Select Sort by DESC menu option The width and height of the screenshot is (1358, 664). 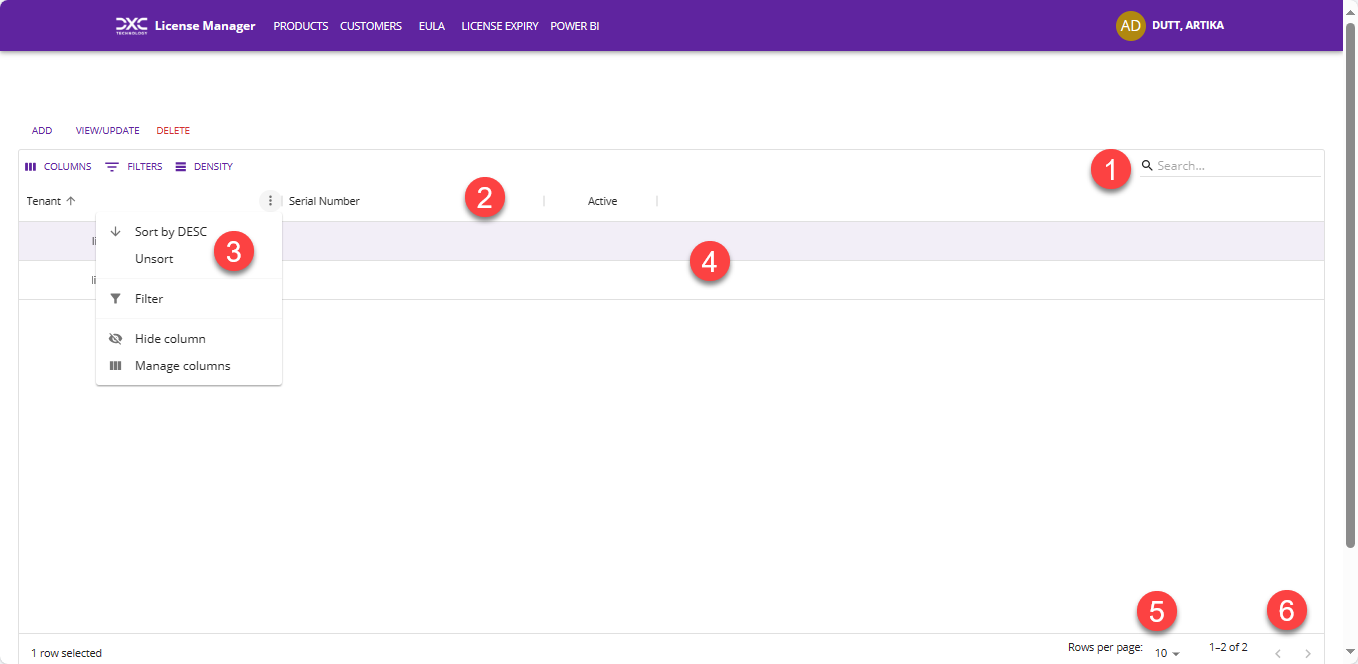coord(170,232)
